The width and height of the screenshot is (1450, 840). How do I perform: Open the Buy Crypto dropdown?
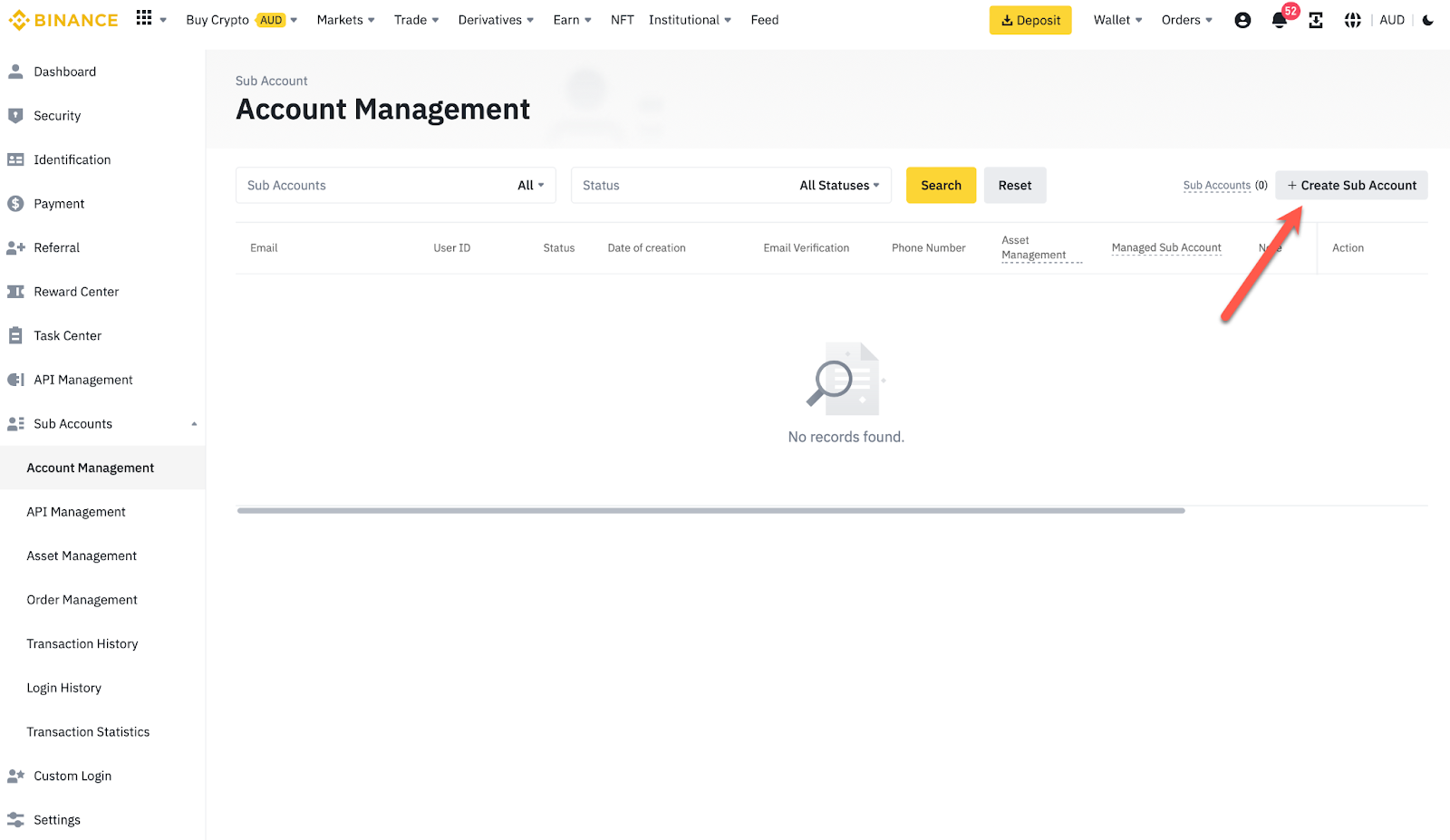(x=241, y=20)
